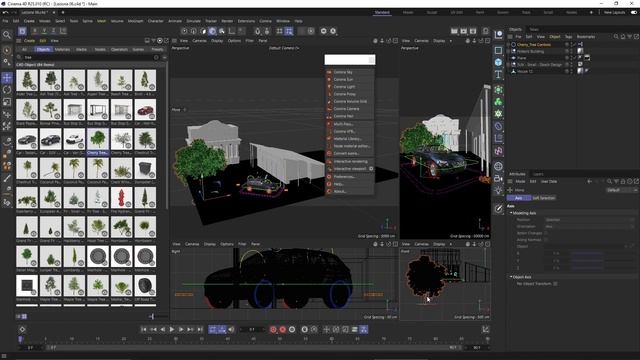The height and width of the screenshot is (360, 640).
Task: Toggle the Z axis lock icon
Action: click(x=53, y=31)
